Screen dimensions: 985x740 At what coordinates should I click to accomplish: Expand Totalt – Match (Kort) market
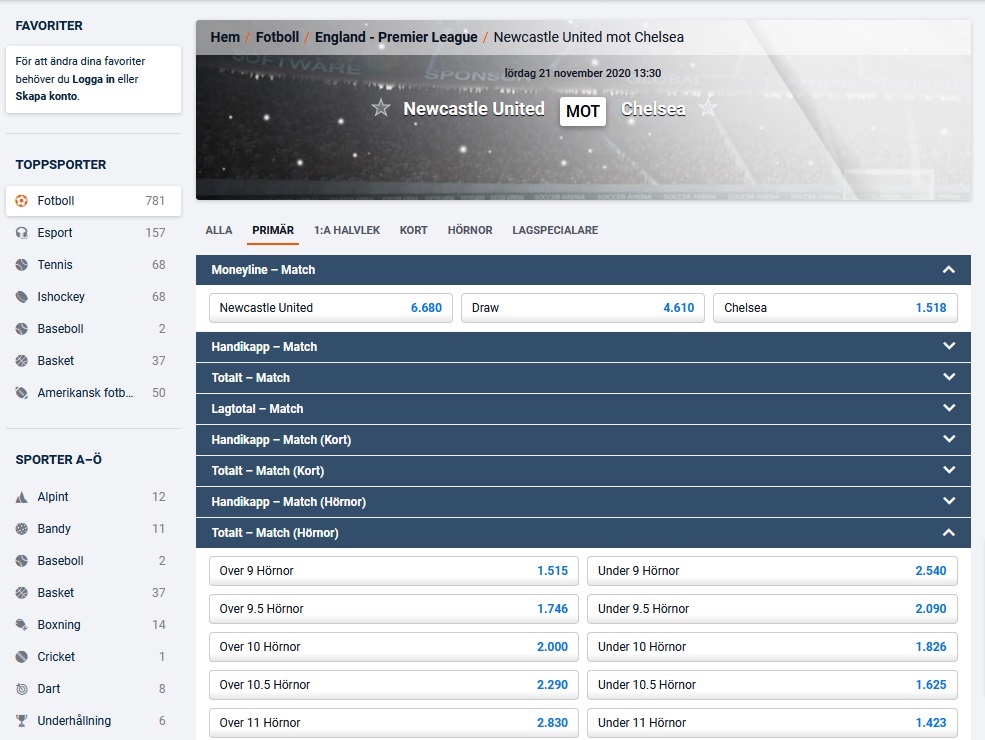click(949, 470)
